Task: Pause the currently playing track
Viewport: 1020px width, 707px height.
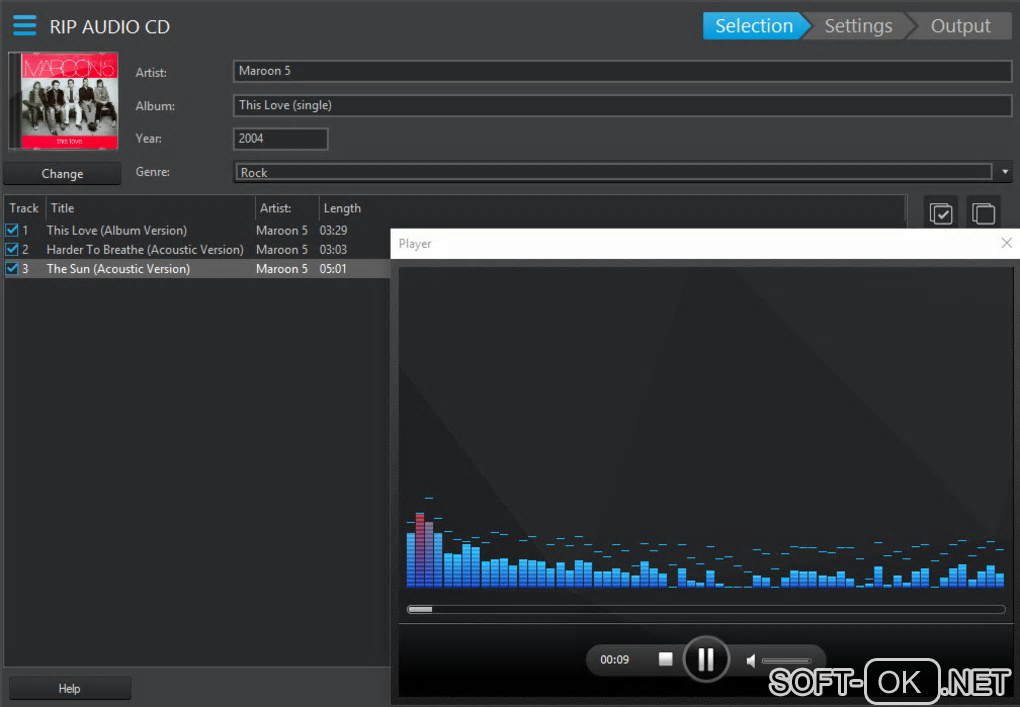Action: [x=706, y=659]
